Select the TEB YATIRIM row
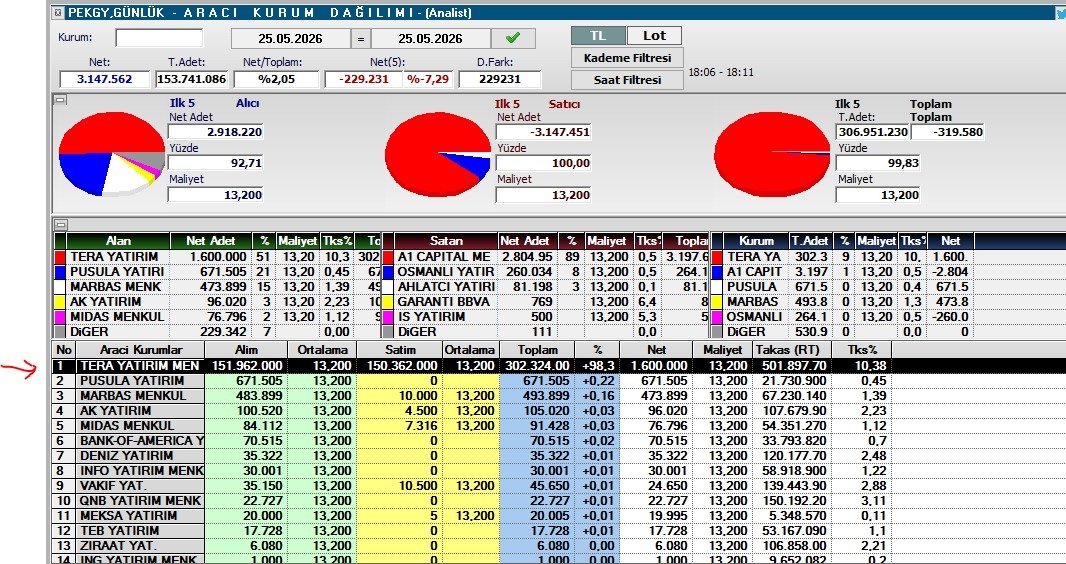The height and width of the screenshot is (564, 1066). pyautogui.click(x=472, y=530)
